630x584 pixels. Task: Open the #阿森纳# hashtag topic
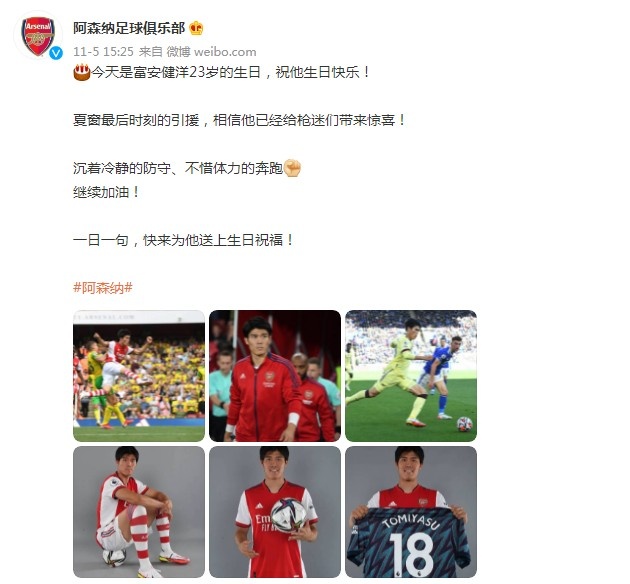[103, 288]
